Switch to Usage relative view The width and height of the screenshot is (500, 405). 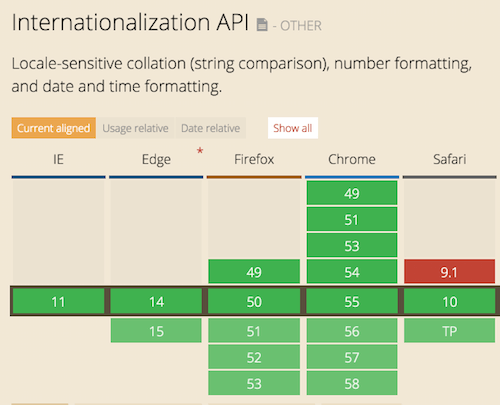135,128
